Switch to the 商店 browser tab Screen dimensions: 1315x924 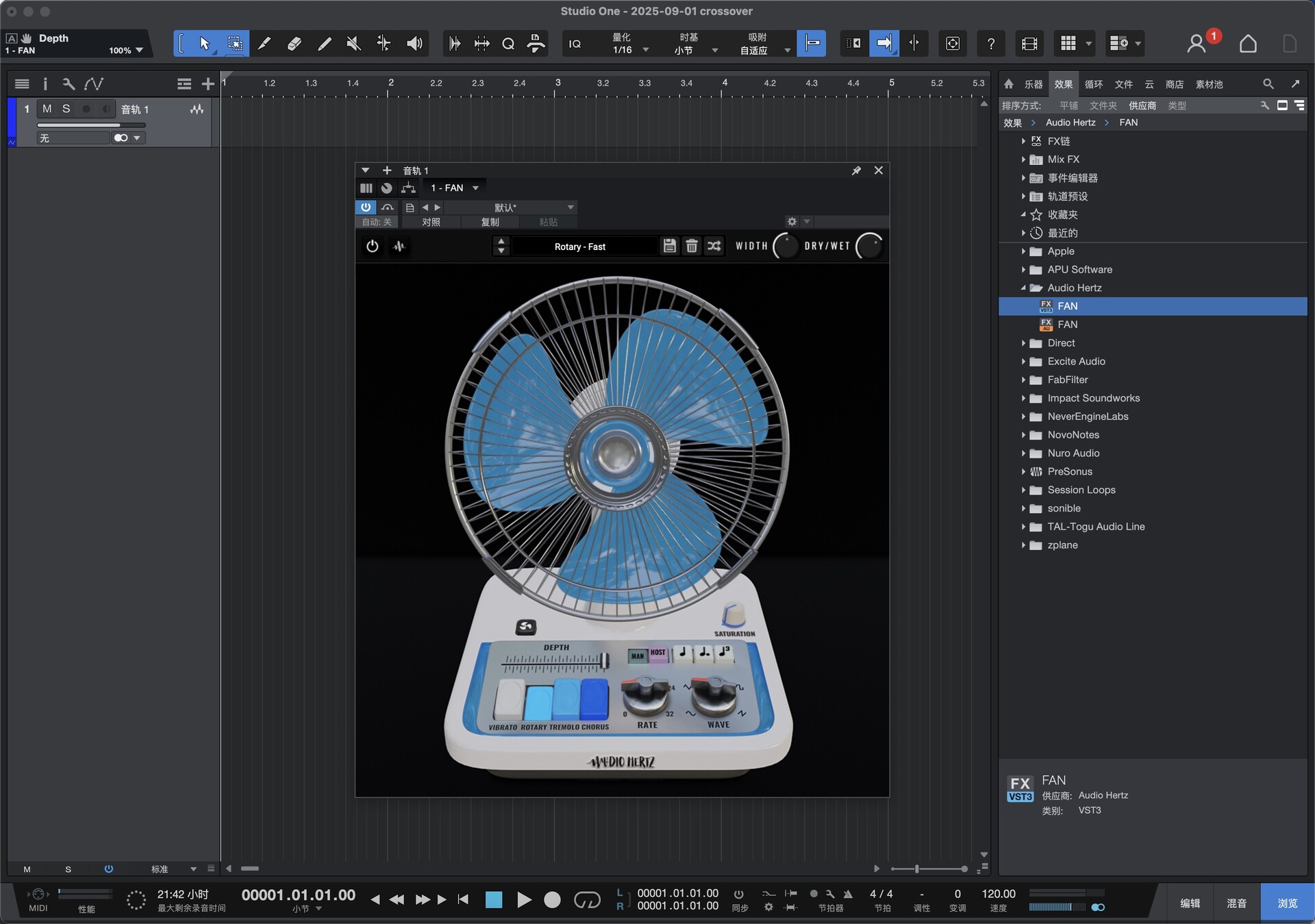1175,84
